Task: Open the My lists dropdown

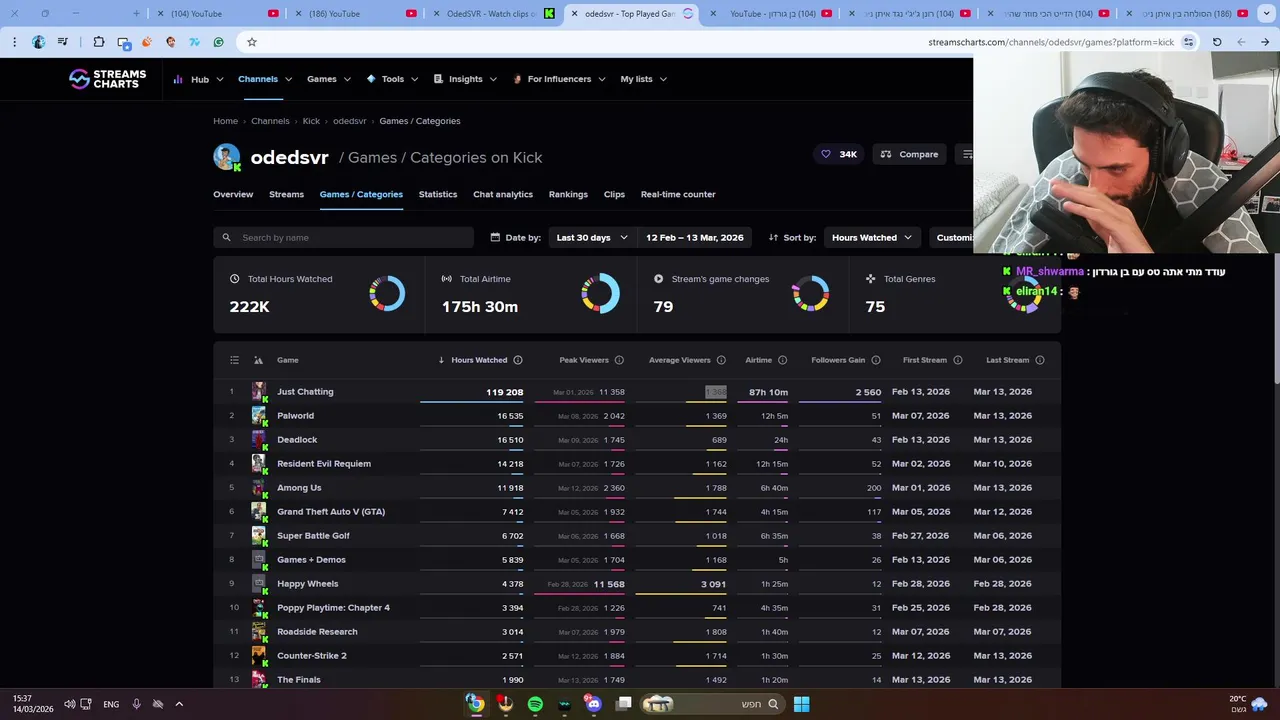Action: (643, 79)
